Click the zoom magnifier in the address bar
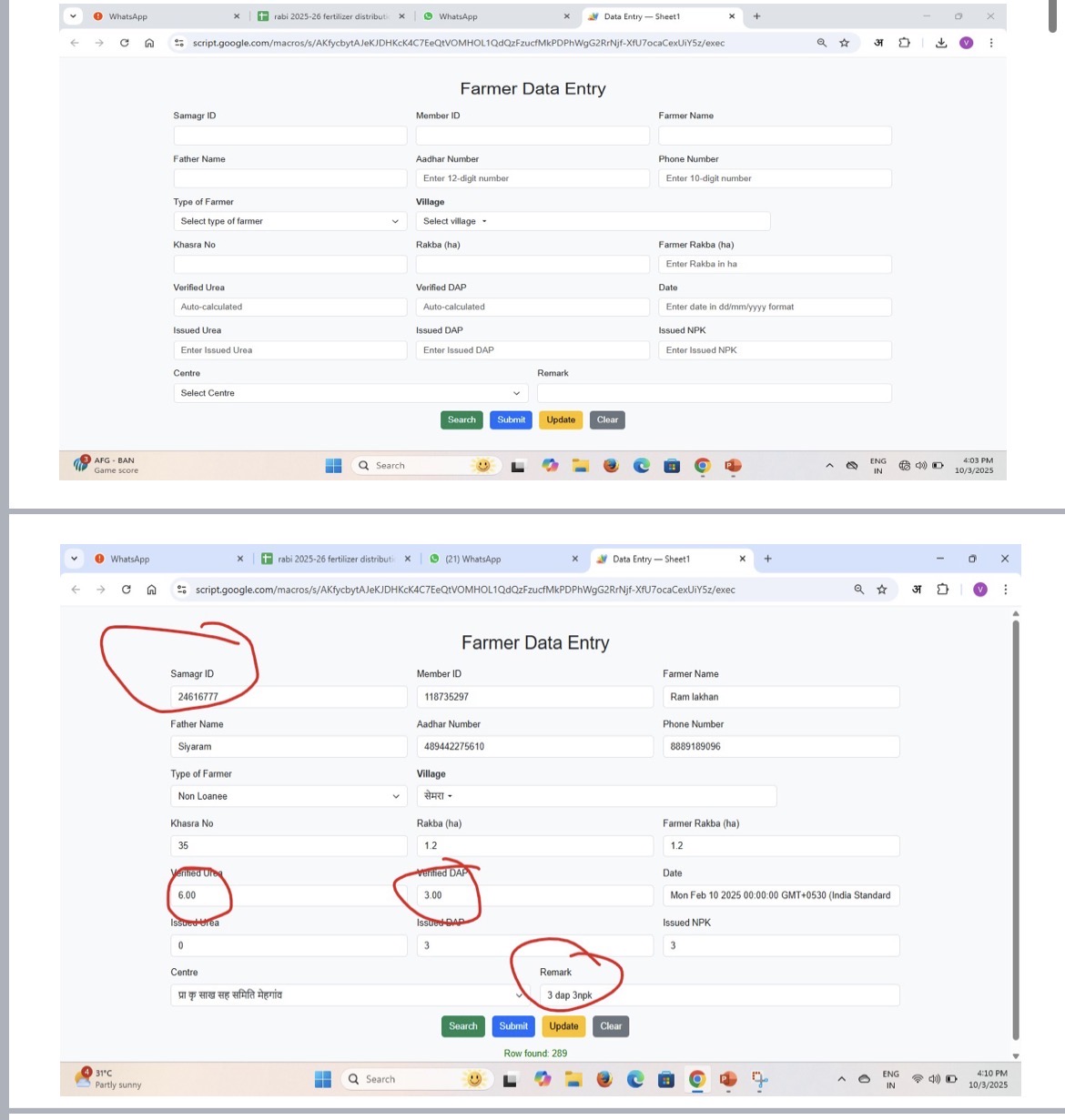The width and height of the screenshot is (1065, 1120). 821,43
